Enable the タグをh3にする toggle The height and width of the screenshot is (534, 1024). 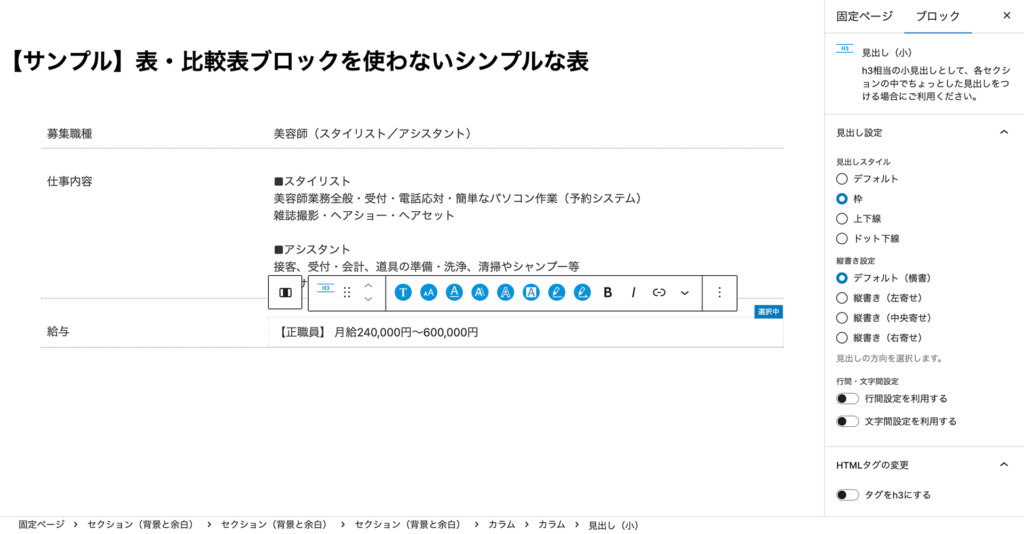tap(847, 495)
